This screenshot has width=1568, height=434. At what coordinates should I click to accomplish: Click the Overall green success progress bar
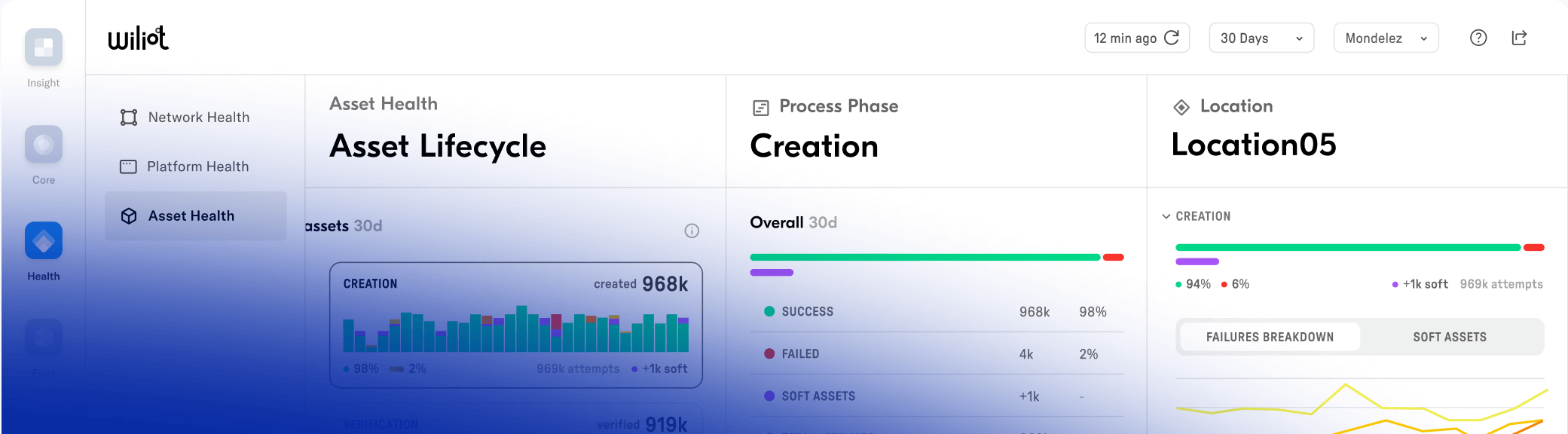click(x=925, y=258)
